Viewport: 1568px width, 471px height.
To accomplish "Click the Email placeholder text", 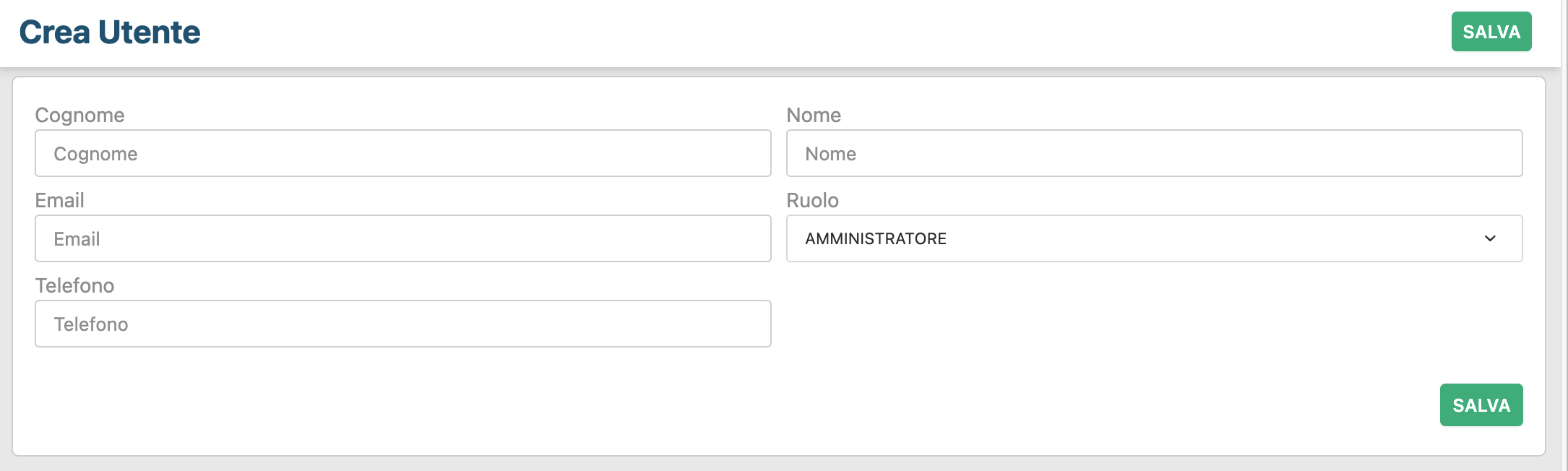I will (77, 239).
